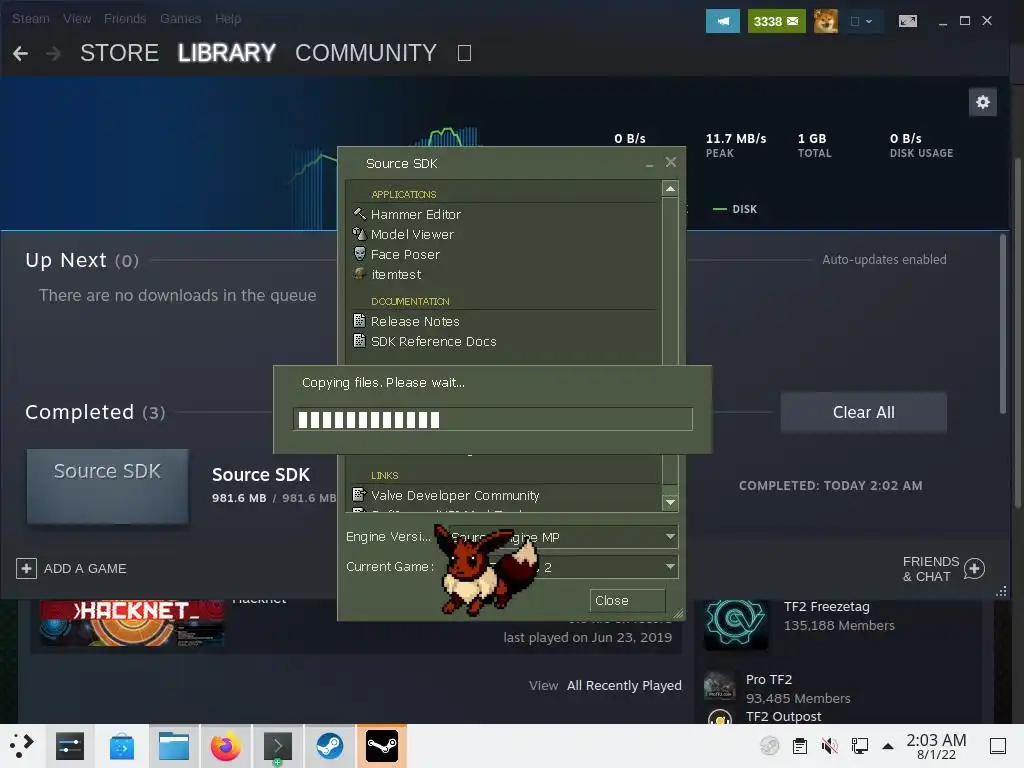The height and width of the screenshot is (768, 1024).
Task: Click the TF2 Freezetag group avatar
Action: point(735,623)
